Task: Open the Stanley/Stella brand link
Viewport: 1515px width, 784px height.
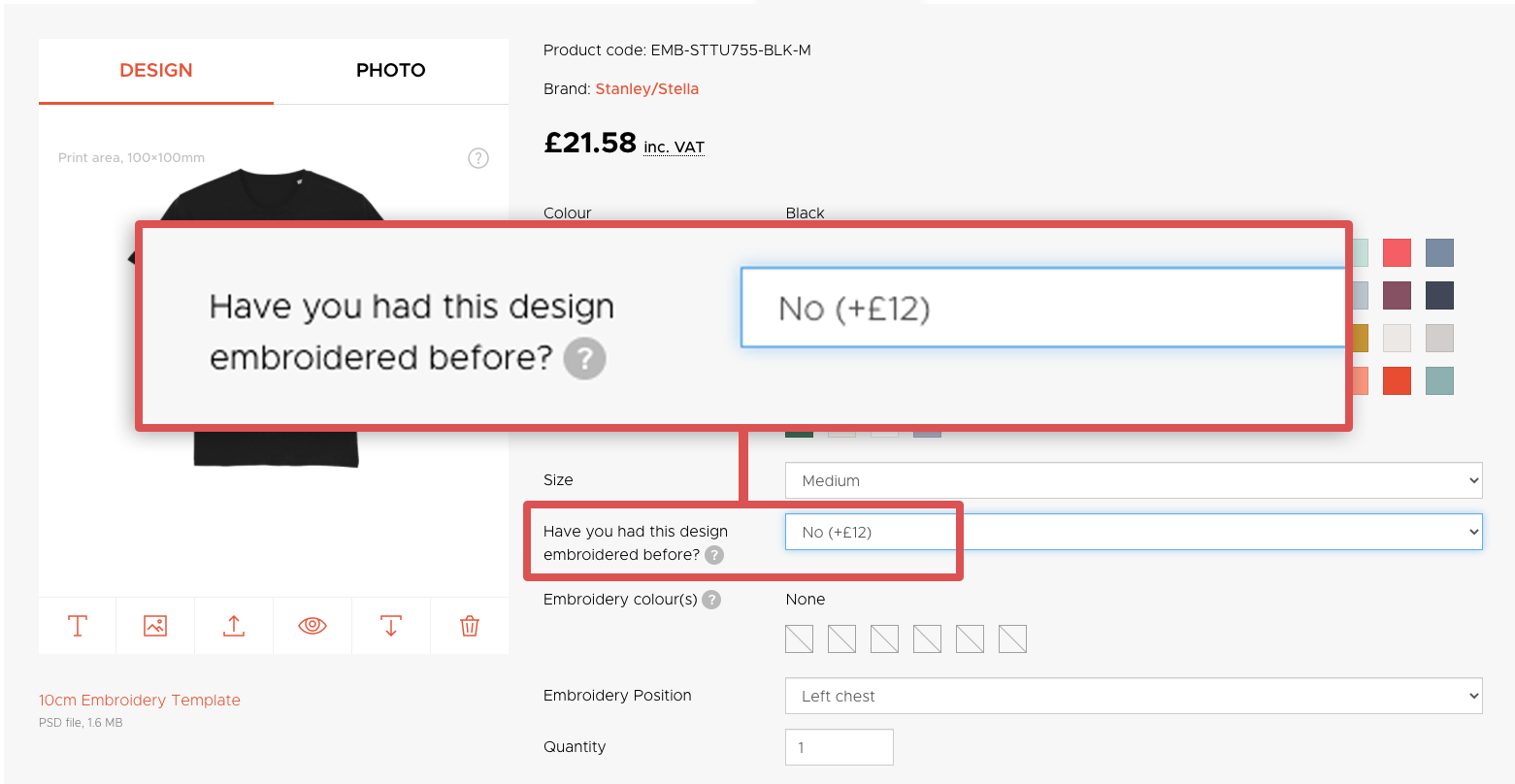Action: [646, 89]
